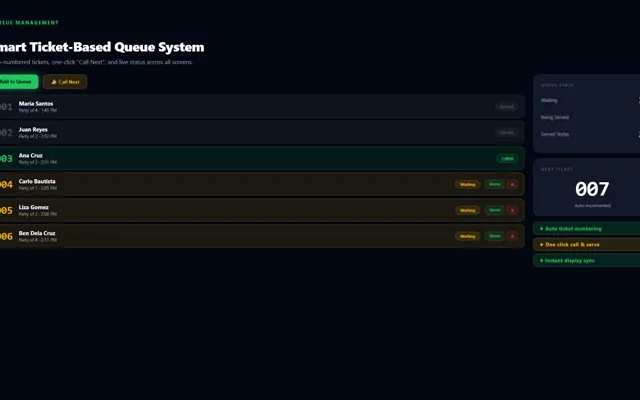Click Serve on Ben Dela Cruz's ticket

click(x=495, y=236)
